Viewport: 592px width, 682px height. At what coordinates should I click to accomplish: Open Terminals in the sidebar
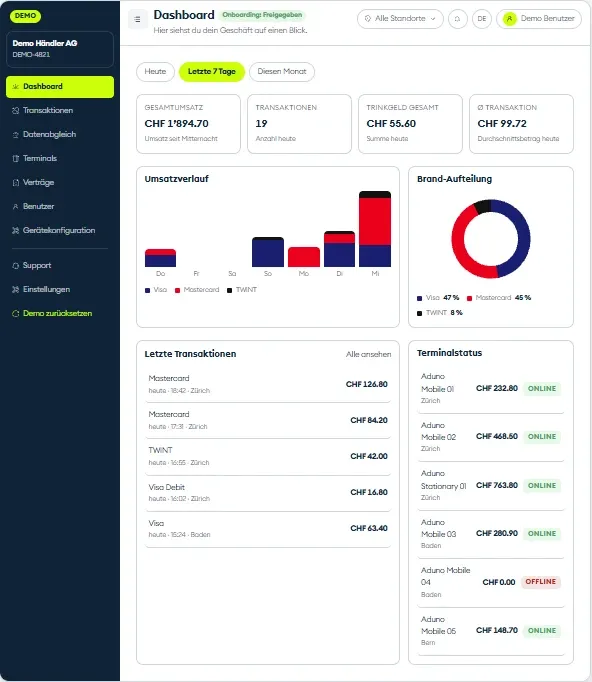click(60, 158)
